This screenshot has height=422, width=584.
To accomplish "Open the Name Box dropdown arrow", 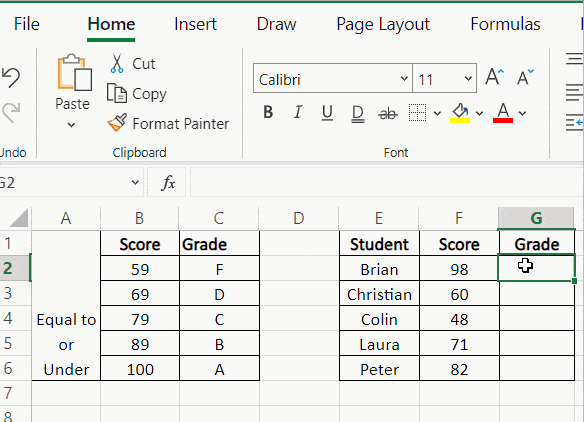I will tap(135, 183).
